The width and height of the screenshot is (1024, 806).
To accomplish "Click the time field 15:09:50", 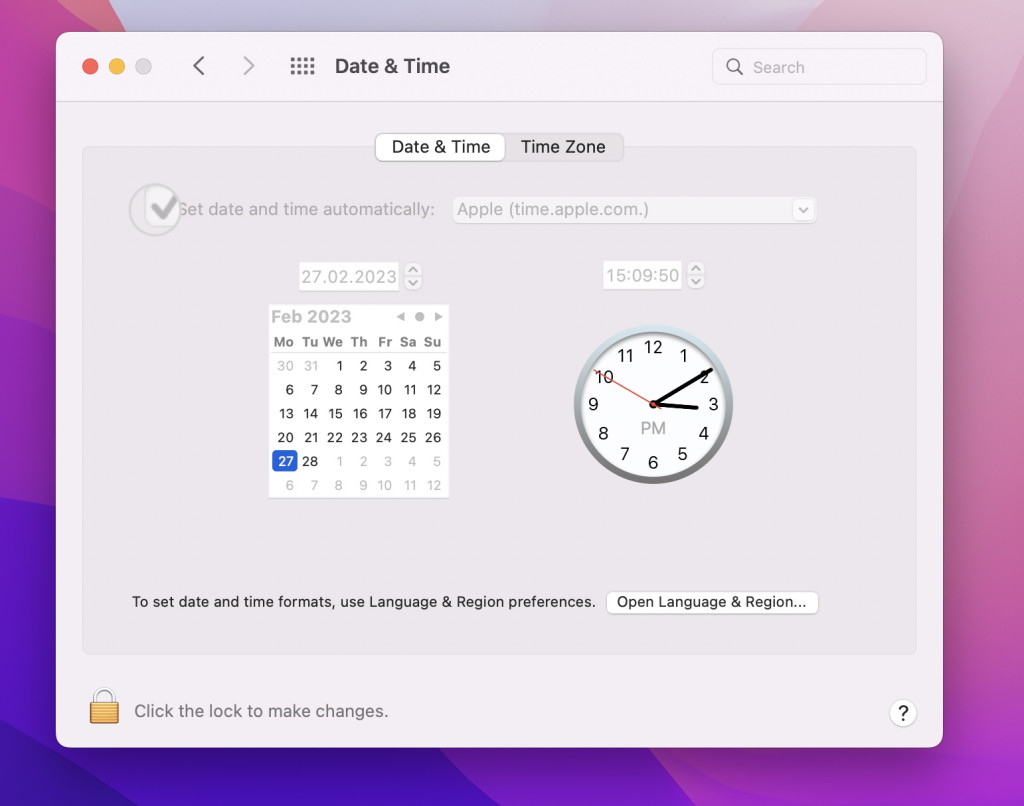I will tap(642, 275).
